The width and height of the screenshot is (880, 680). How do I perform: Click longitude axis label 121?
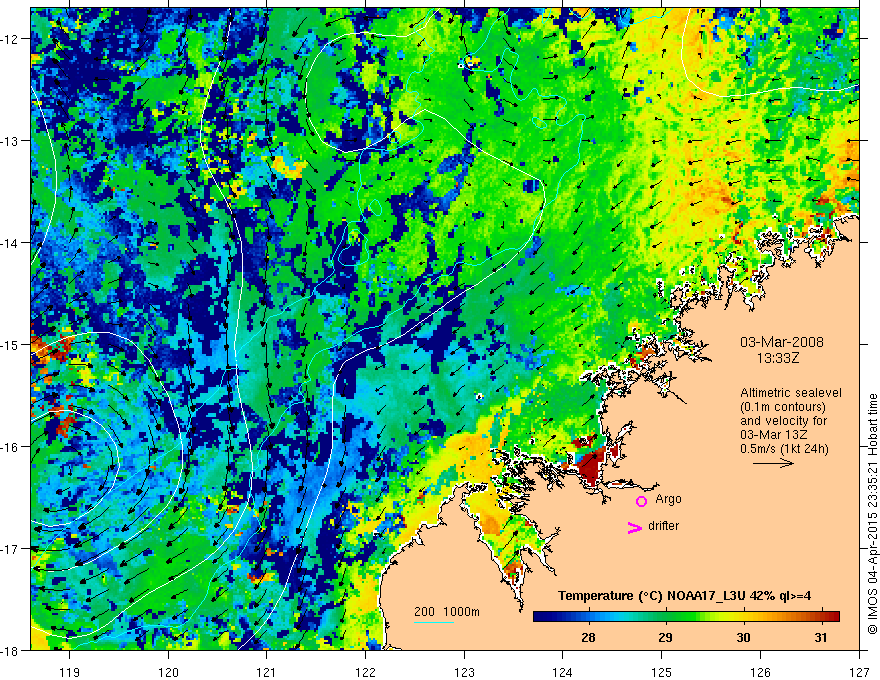(267, 672)
